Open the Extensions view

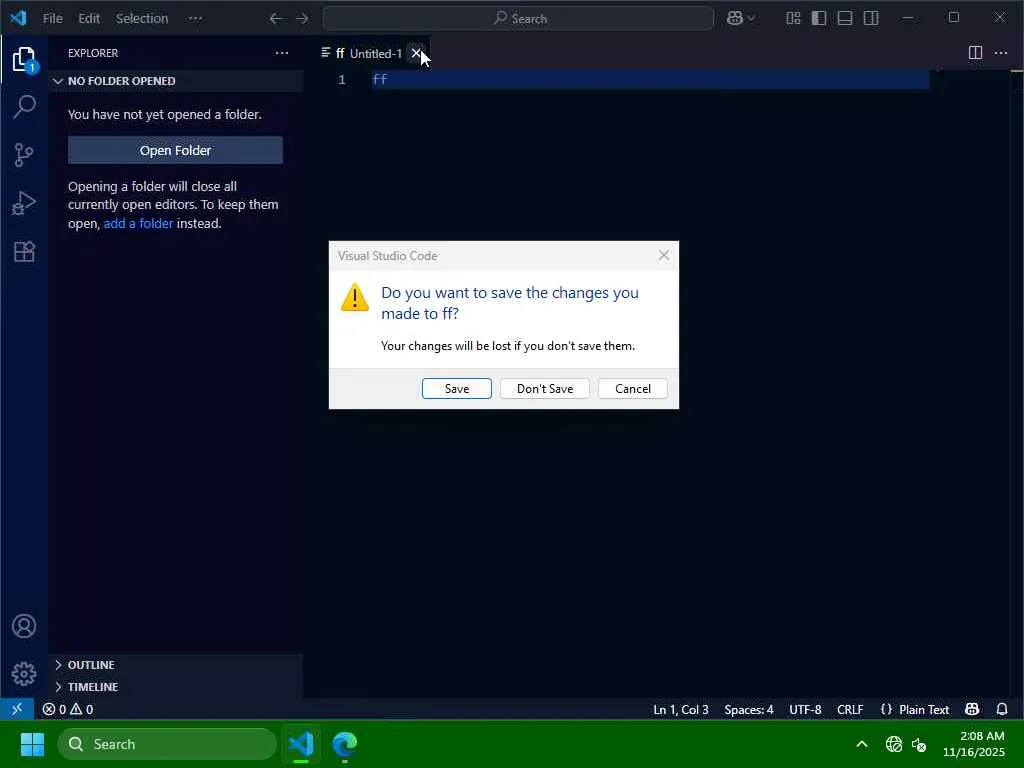pyautogui.click(x=24, y=251)
